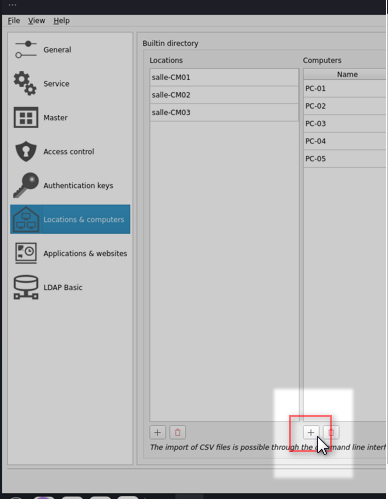This screenshot has width=388, height=499.
Task: Open the File menu
Action: [x=14, y=21]
